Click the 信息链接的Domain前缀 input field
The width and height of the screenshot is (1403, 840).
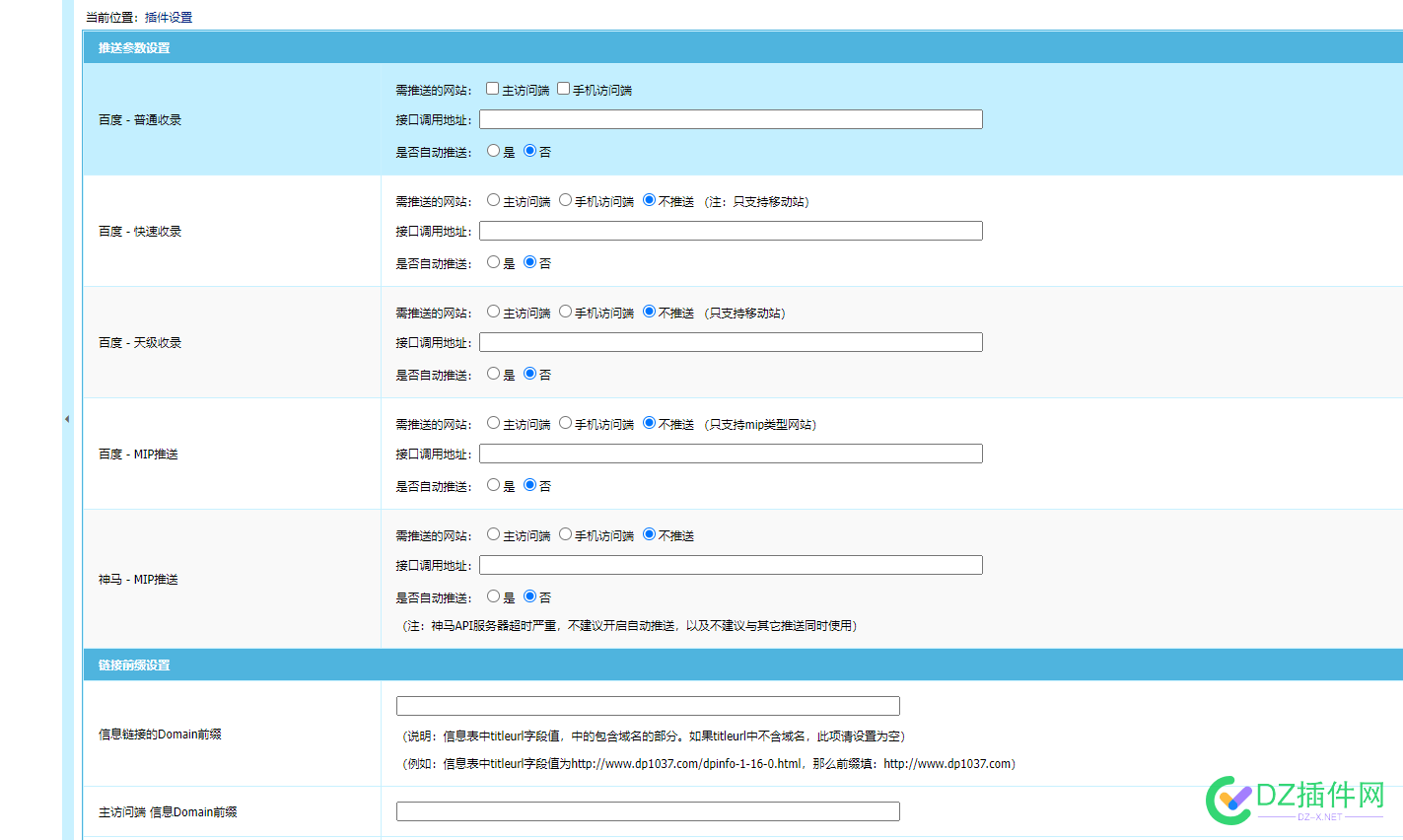coord(648,706)
